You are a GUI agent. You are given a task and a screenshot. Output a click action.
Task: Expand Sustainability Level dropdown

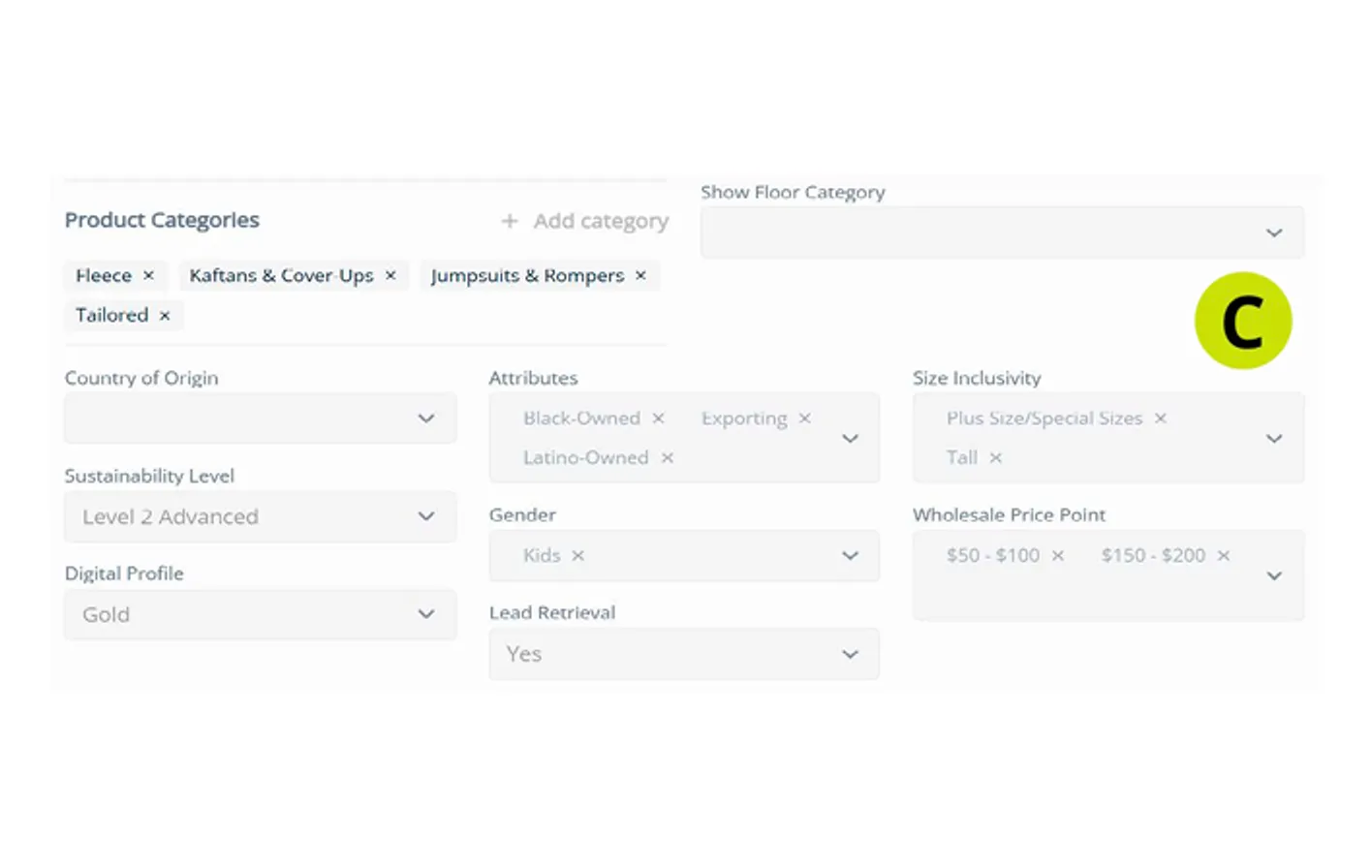point(260,516)
